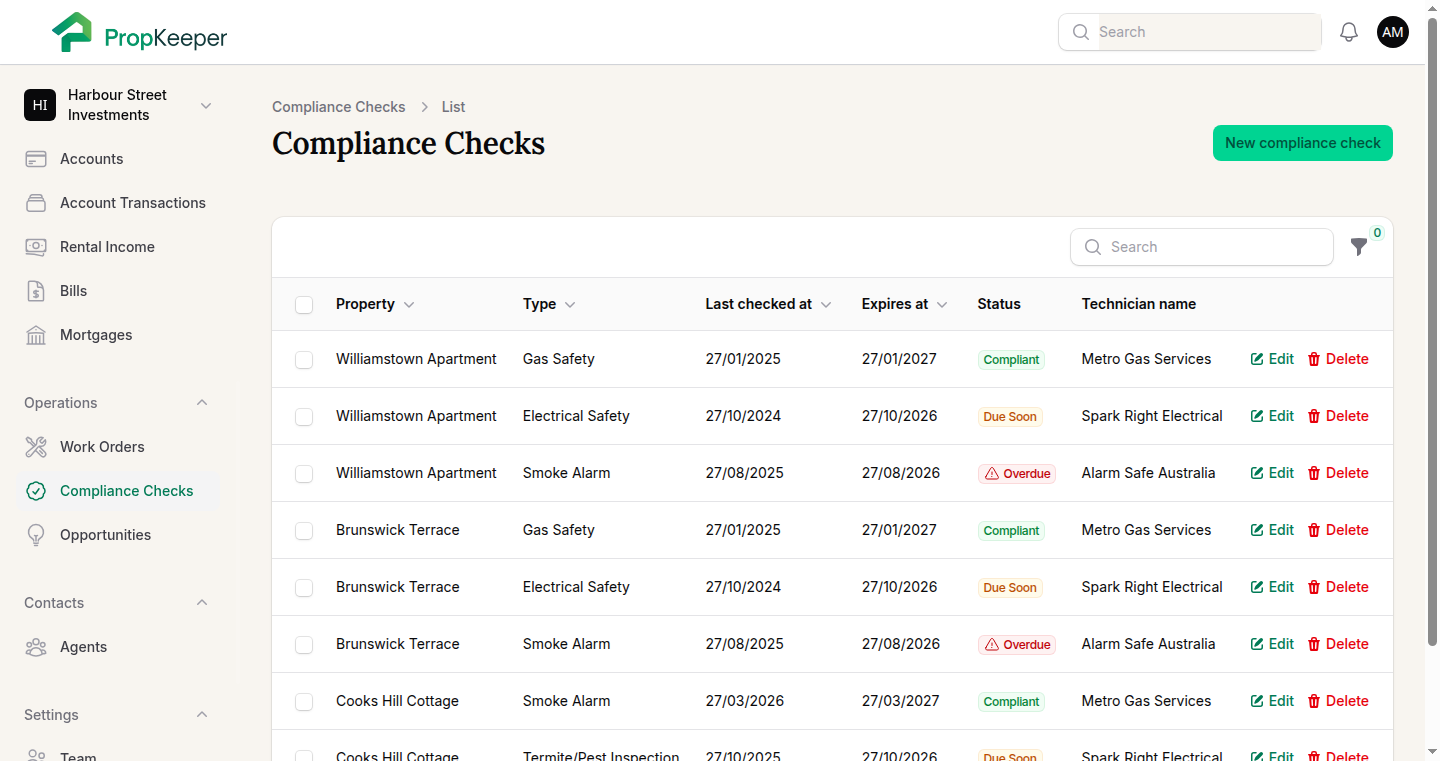Edit Brunswick Terrace Smoke Alarm check

tap(1272, 644)
